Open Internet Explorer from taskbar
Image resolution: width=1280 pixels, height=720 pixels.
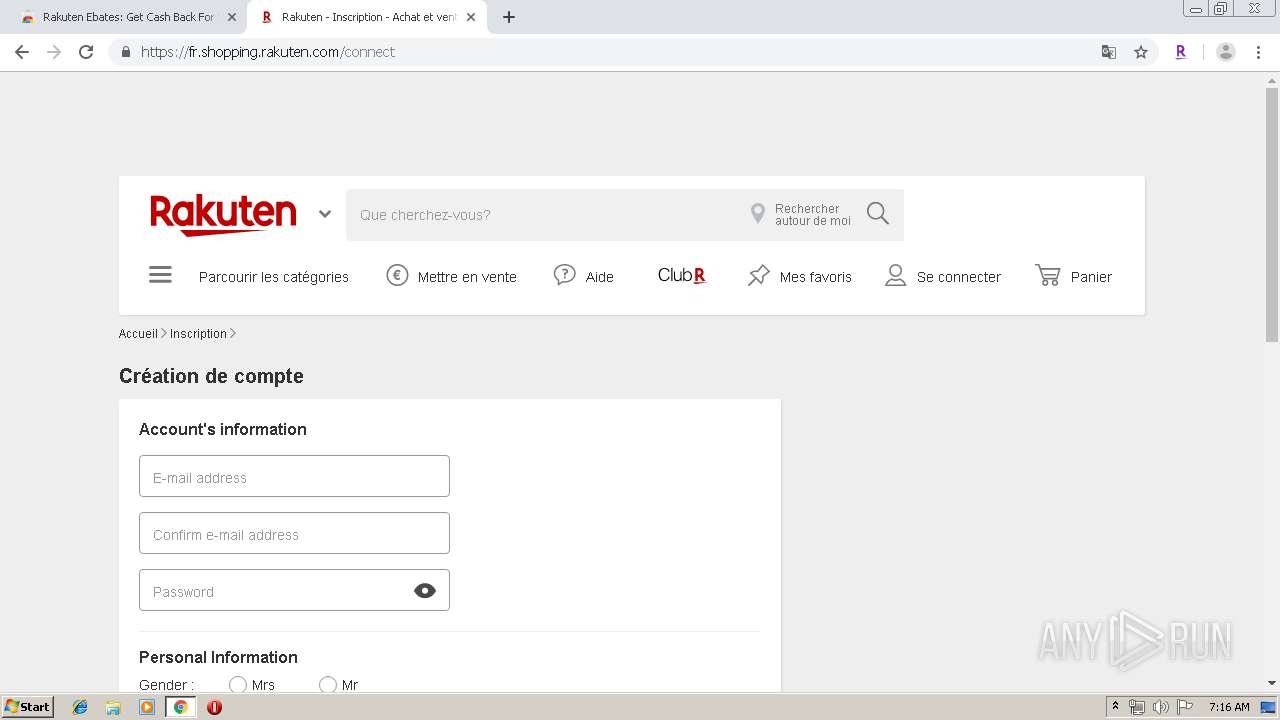[80, 707]
